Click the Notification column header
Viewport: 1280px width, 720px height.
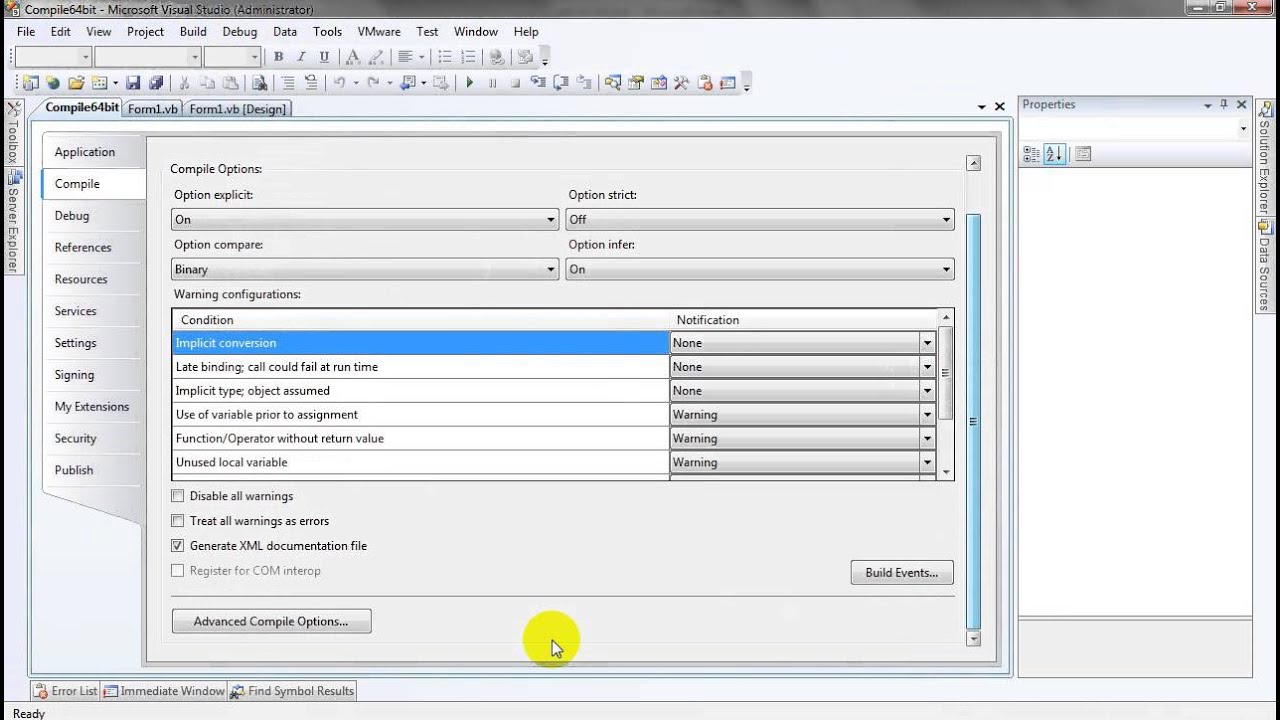point(803,320)
